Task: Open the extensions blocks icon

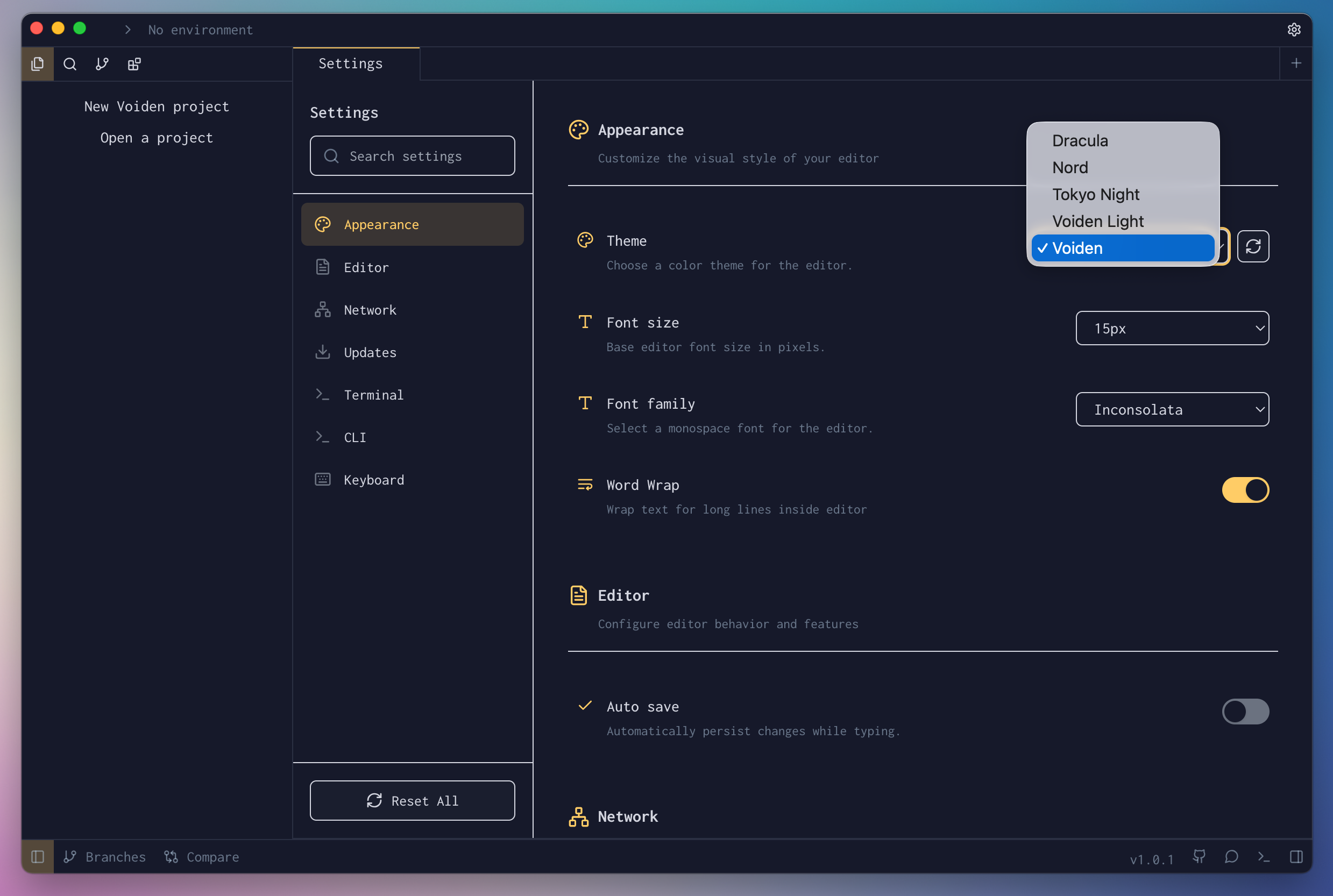Action: click(134, 64)
